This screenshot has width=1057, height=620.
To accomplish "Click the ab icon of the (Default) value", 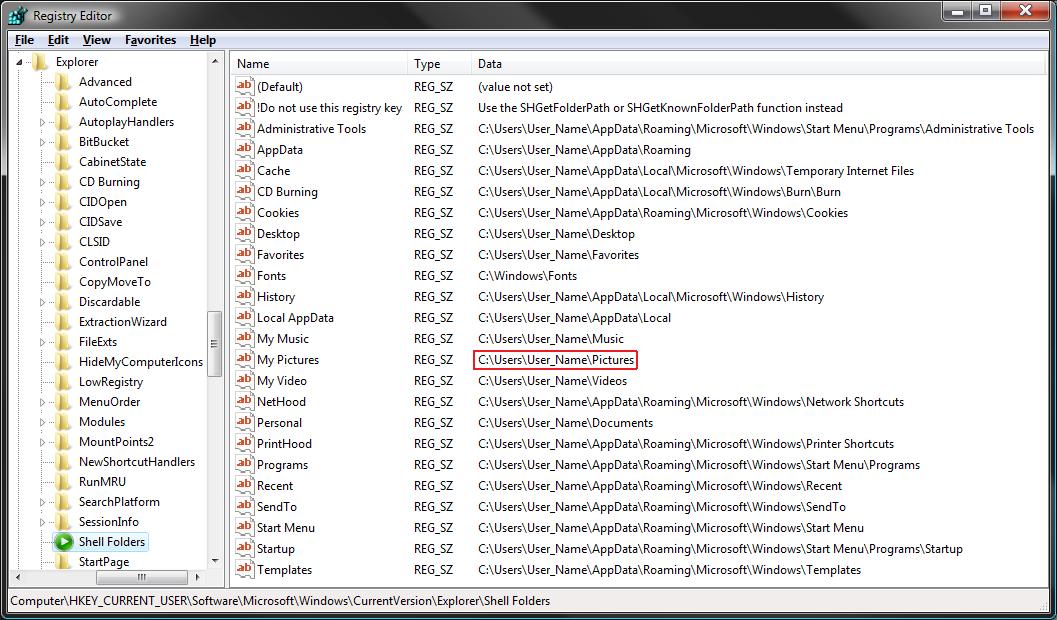I will (244, 86).
